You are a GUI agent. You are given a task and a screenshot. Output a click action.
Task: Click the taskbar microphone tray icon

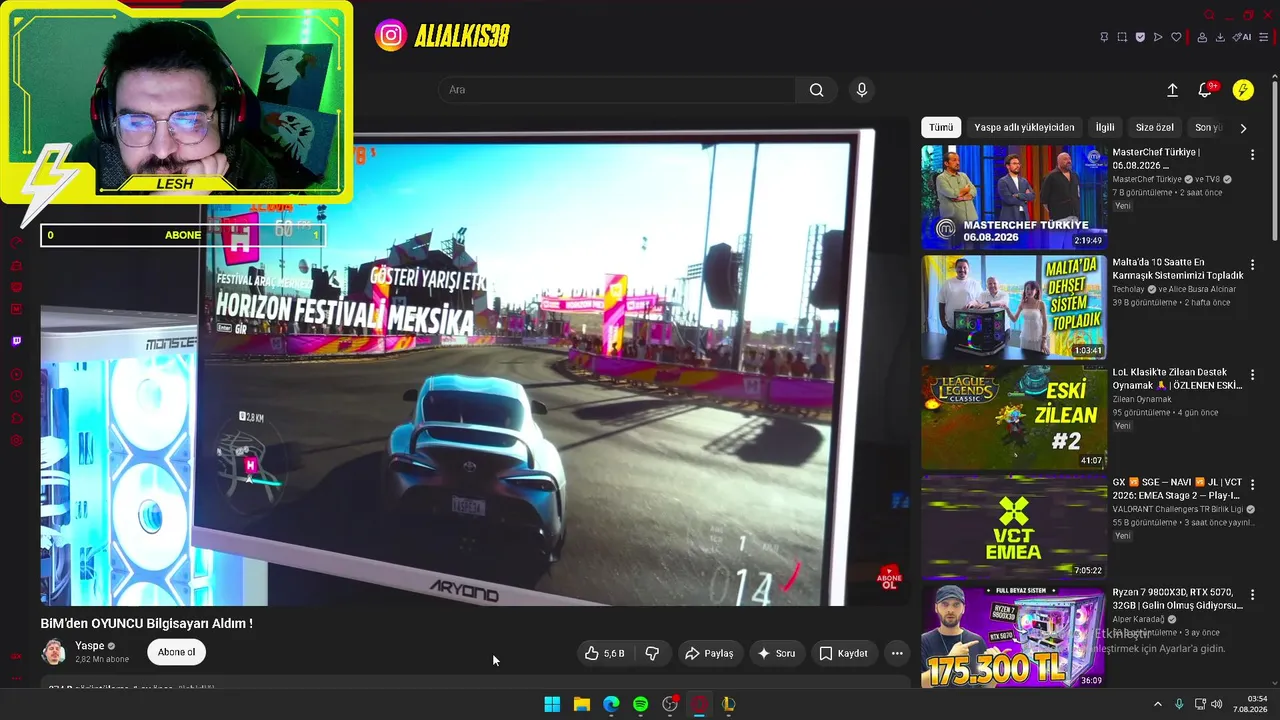pyautogui.click(x=1179, y=704)
